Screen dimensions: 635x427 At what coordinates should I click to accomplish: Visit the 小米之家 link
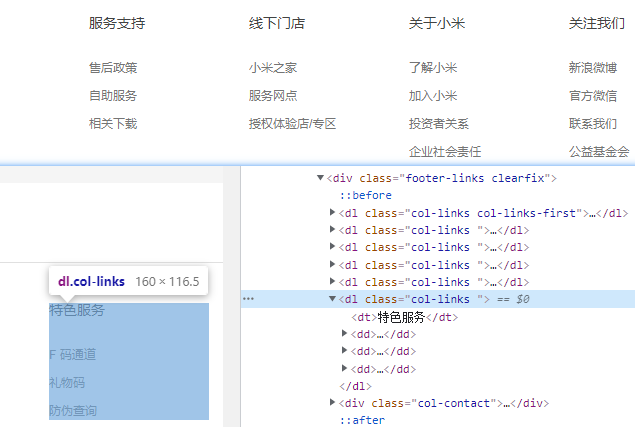(x=273, y=68)
